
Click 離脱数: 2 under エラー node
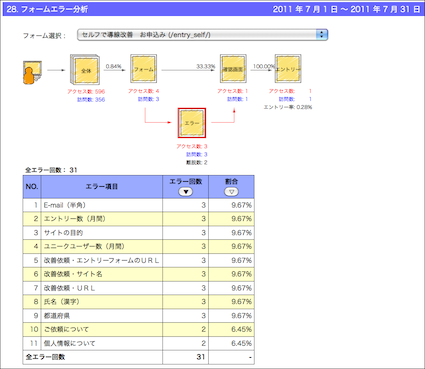[197, 162]
